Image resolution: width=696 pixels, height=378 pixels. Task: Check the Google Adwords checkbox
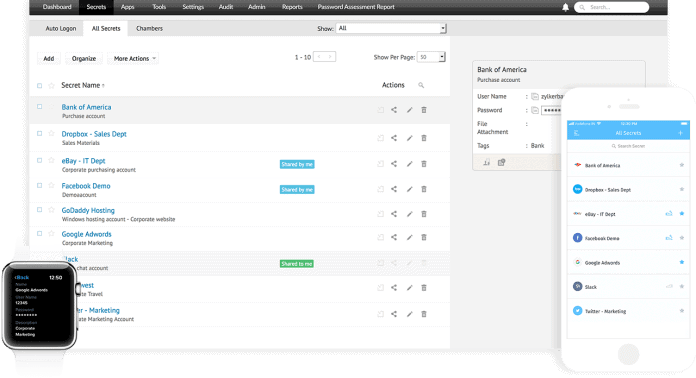(40, 233)
